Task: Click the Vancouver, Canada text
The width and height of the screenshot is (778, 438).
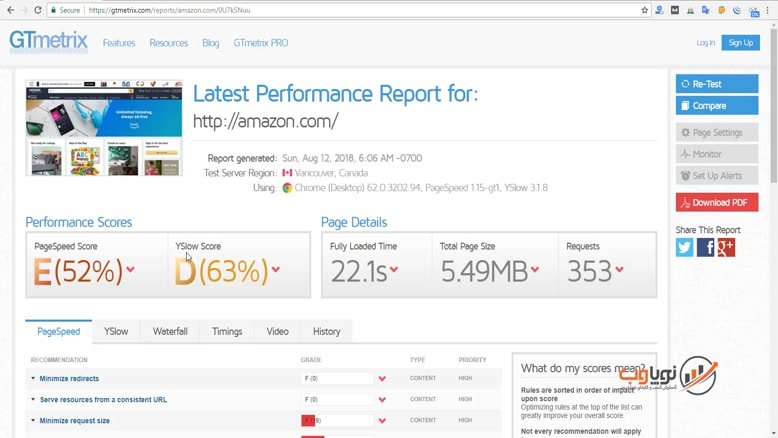Action: (x=331, y=173)
